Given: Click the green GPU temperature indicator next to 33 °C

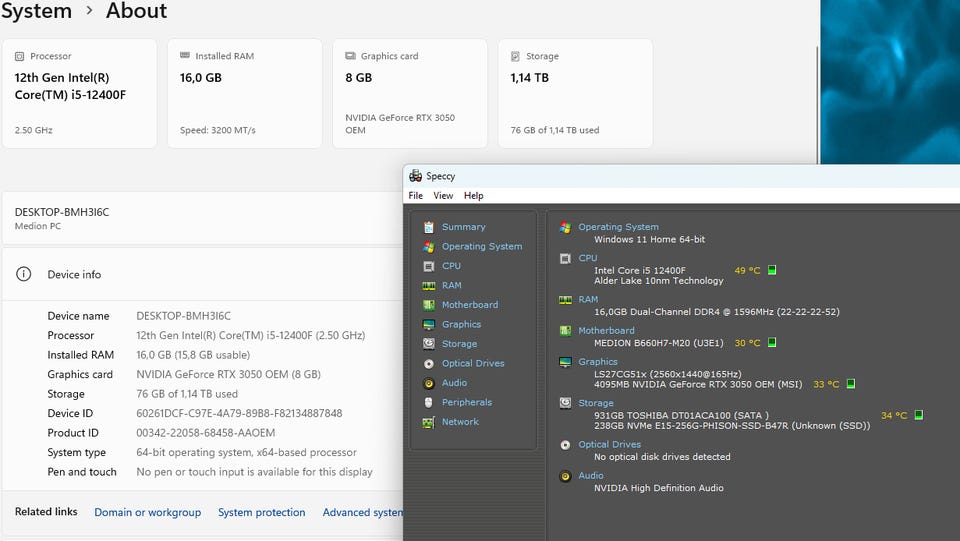Looking at the screenshot, I should [850, 384].
